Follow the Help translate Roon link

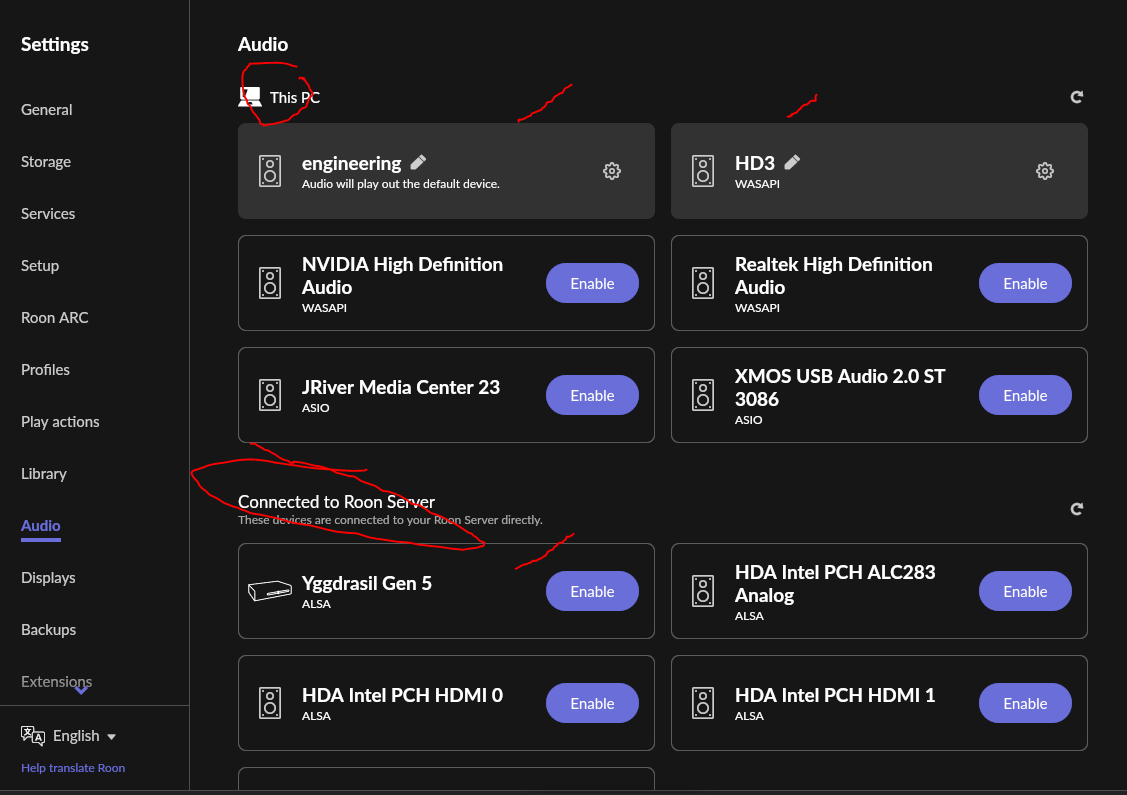(x=73, y=768)
